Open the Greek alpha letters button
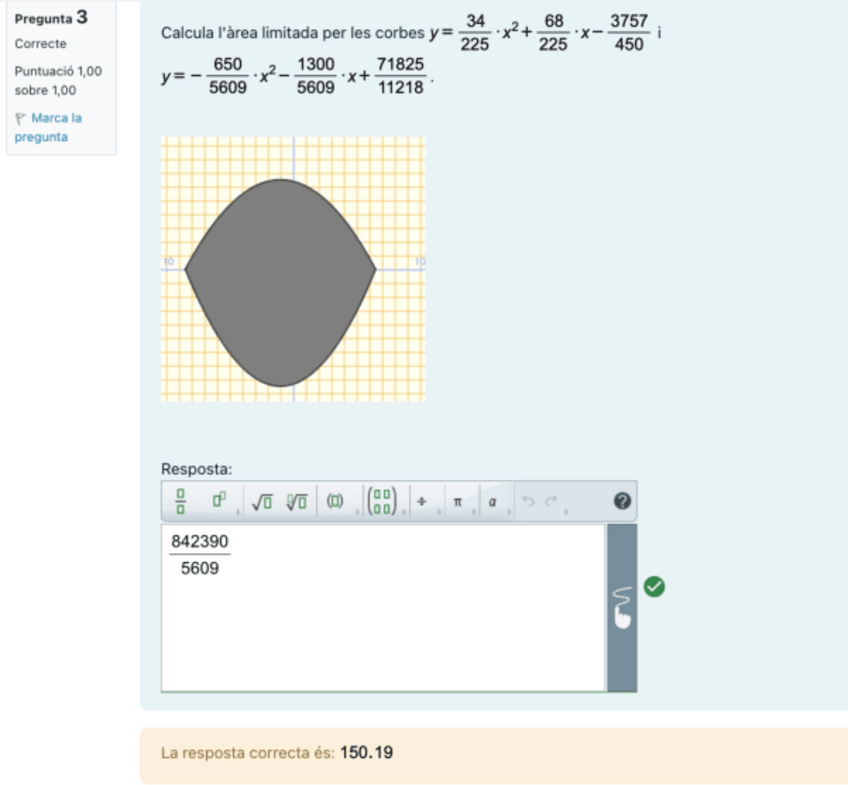The height and width of the screenshot is (785, 848). [x=492, y=502]
